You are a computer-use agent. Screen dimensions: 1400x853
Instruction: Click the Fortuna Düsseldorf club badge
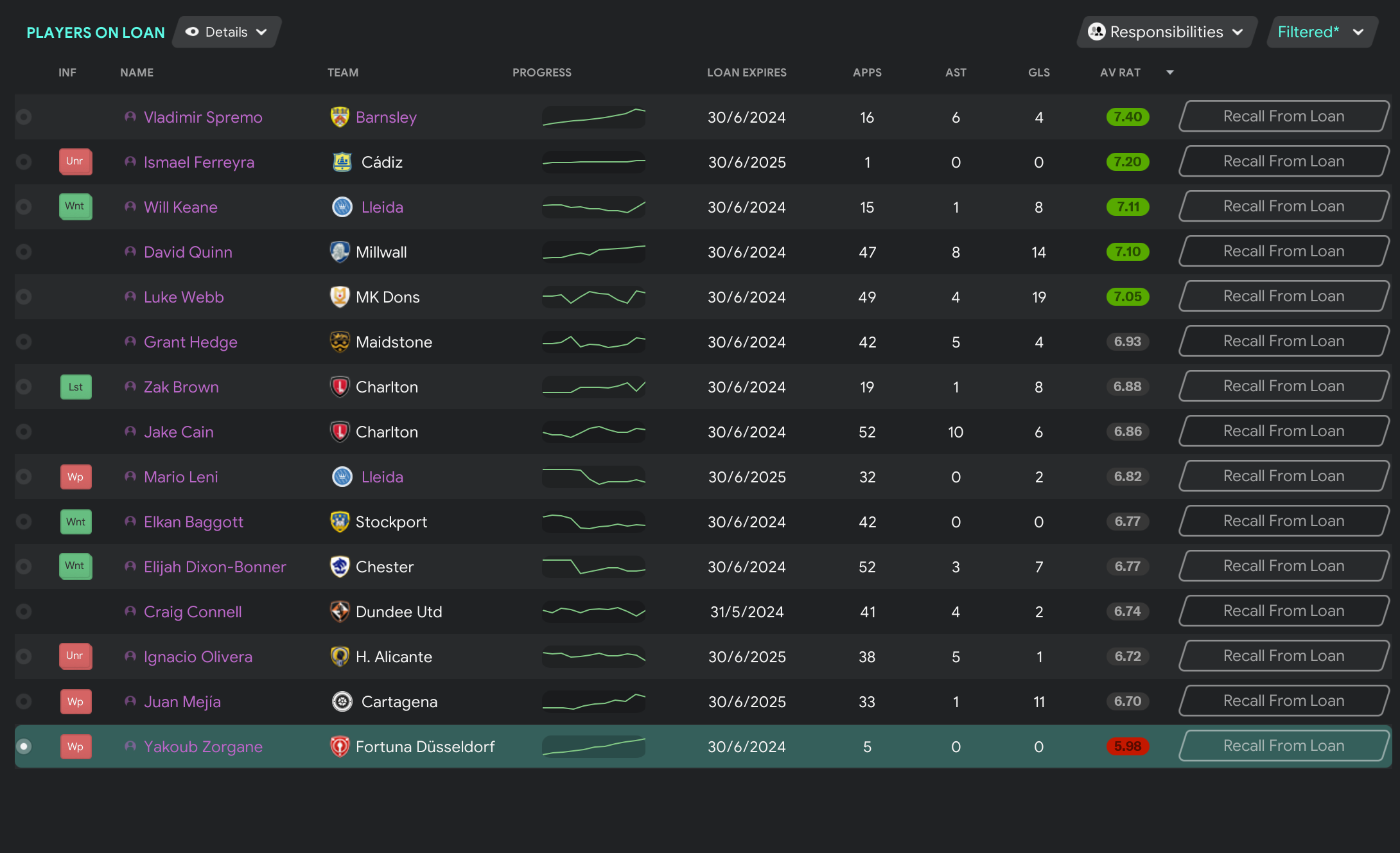click(340, 746)
